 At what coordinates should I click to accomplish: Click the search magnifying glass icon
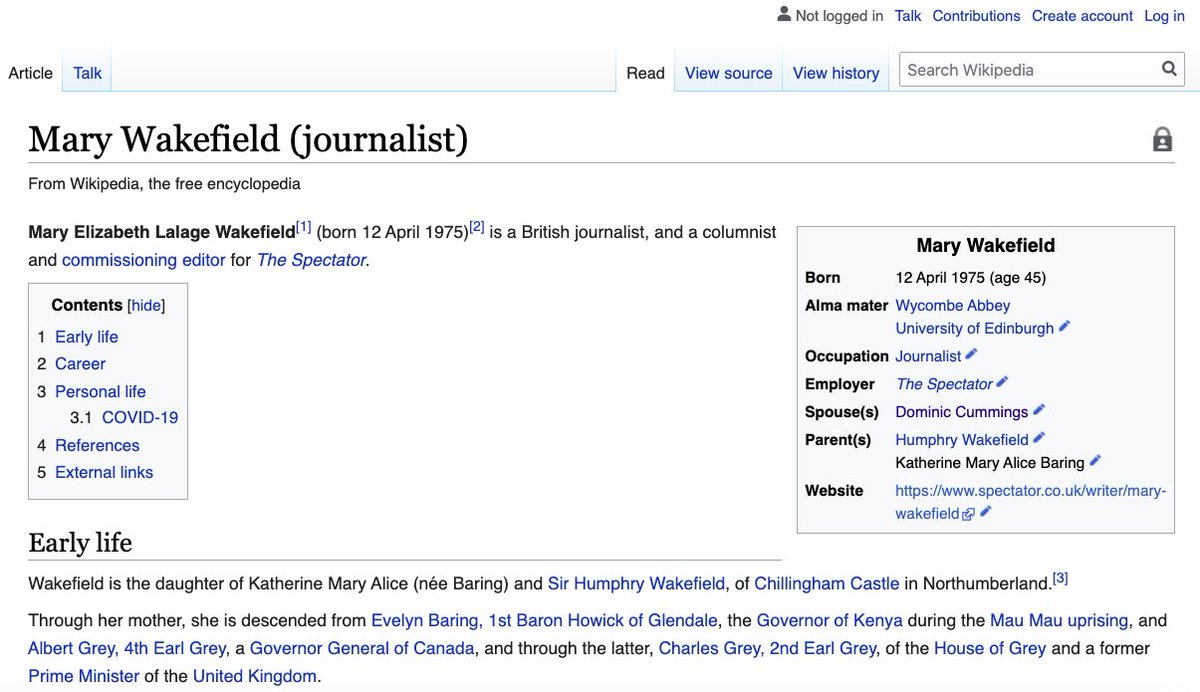(1168, 70)
